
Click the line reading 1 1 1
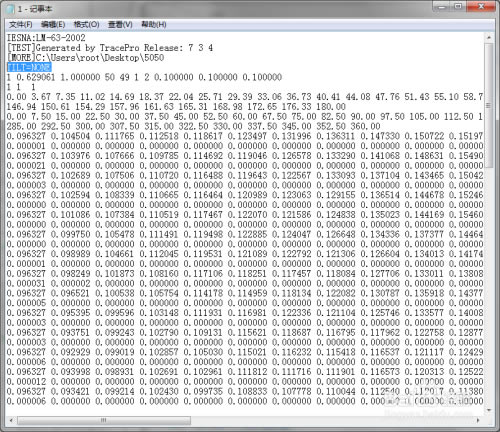21,87
